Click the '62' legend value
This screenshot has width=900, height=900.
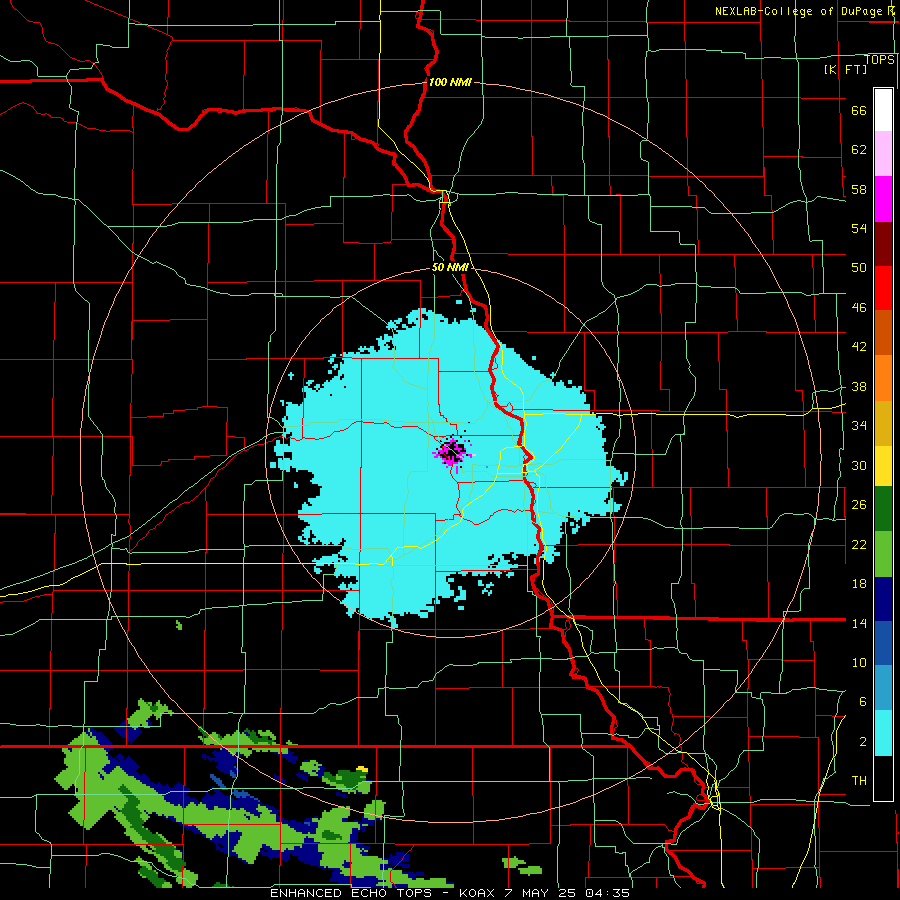click(x=859, y=149)
